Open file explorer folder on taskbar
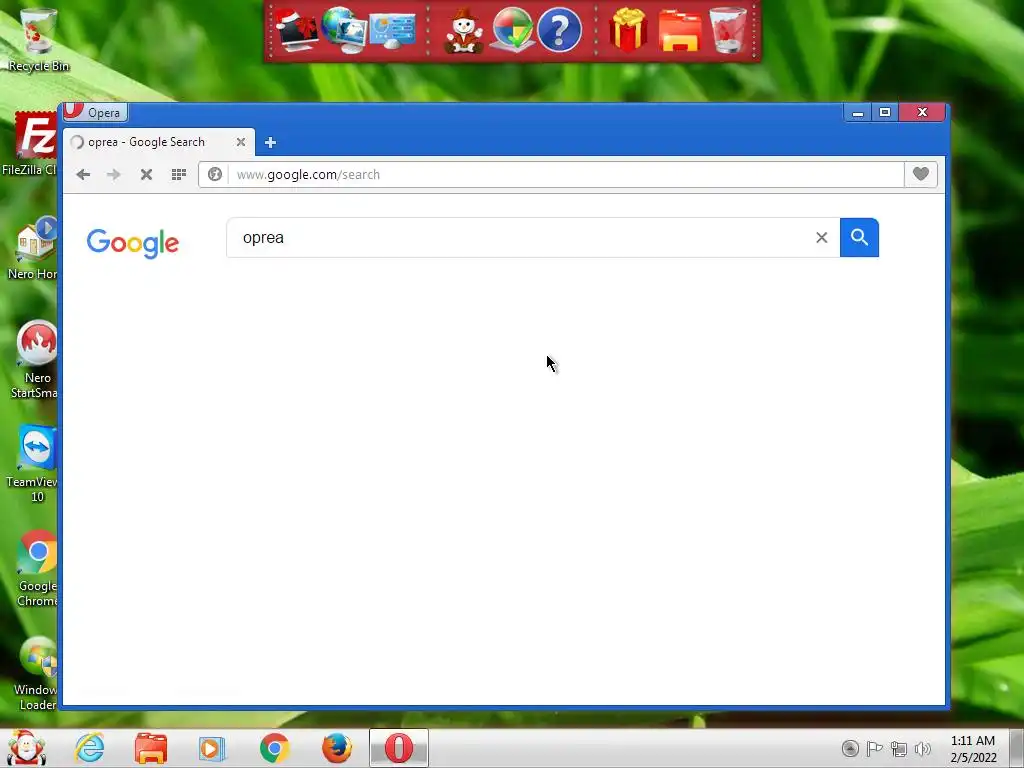Viewport: 1024px width, 768px height. 151,748
